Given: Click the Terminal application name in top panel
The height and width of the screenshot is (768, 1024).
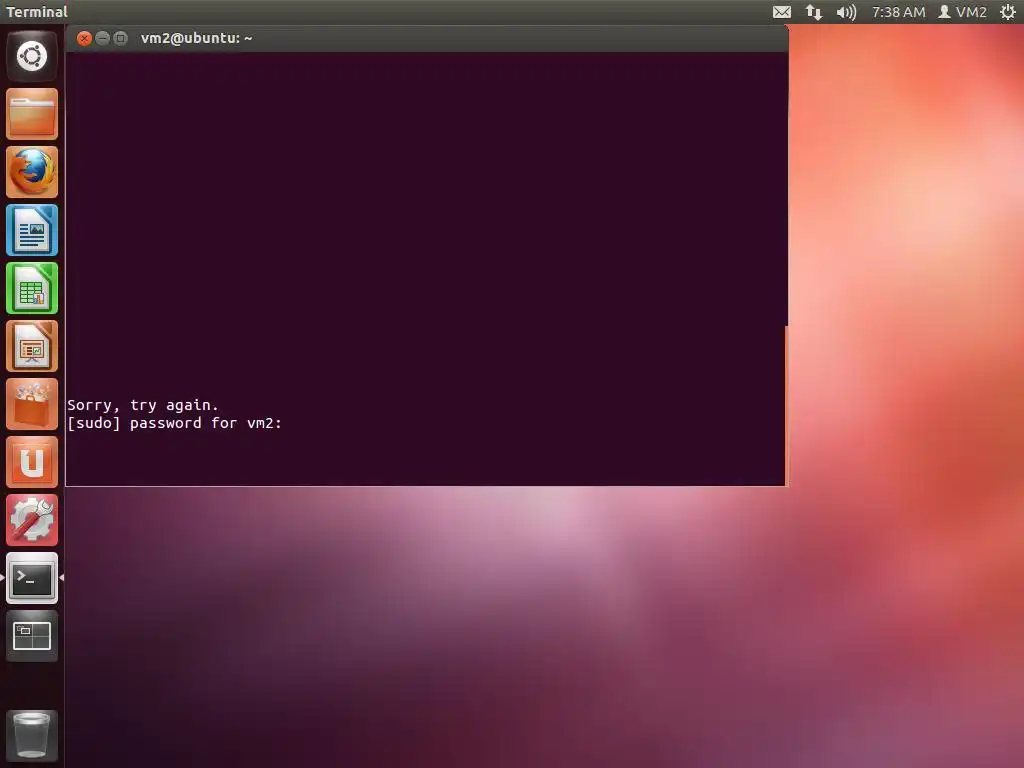Looking at the screenshot, I should coord(37,12).
